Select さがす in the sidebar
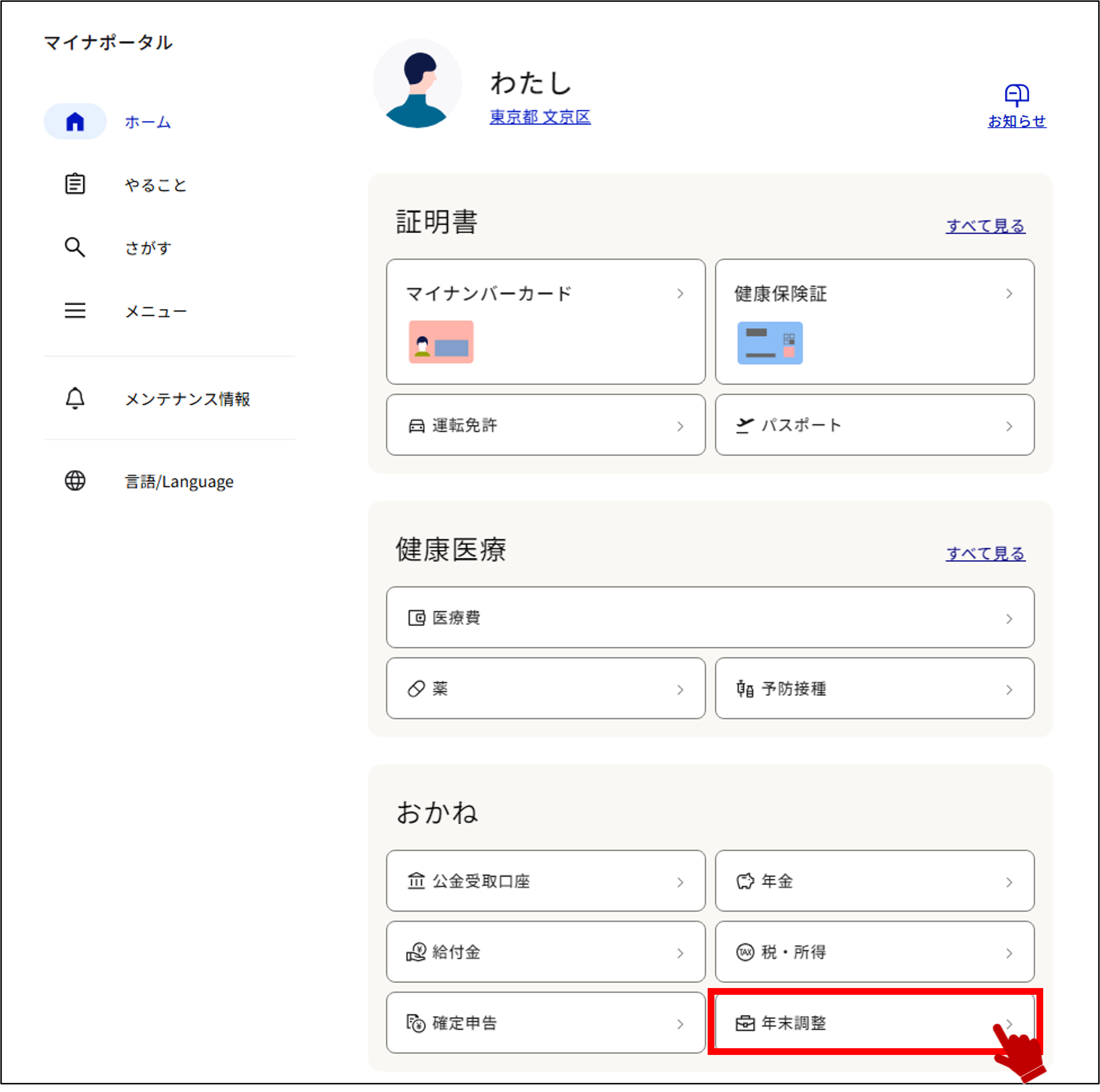This screenshot has width=1100, height=1092. tap(148, 248)
